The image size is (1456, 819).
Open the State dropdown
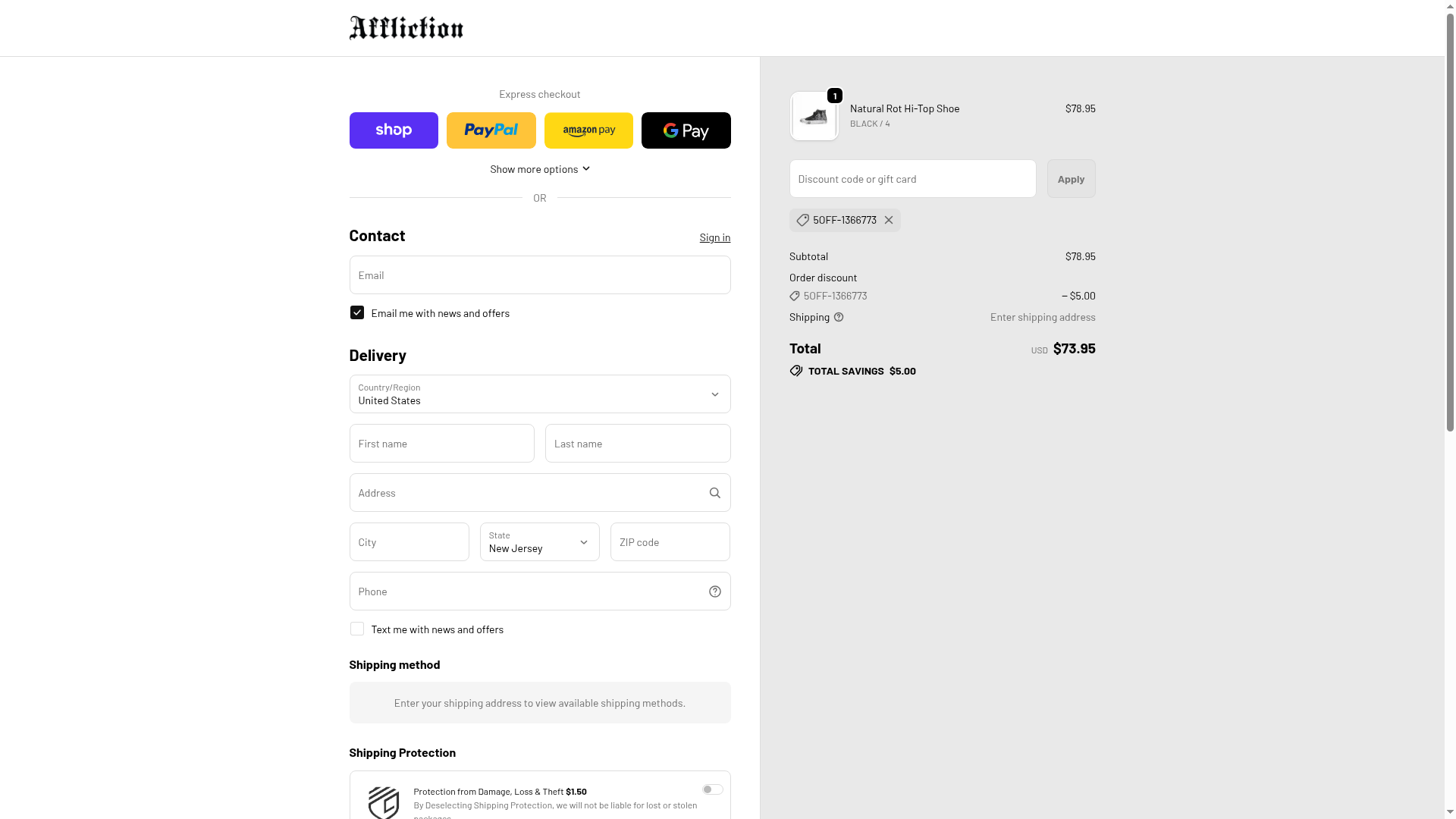pos(539,542)
